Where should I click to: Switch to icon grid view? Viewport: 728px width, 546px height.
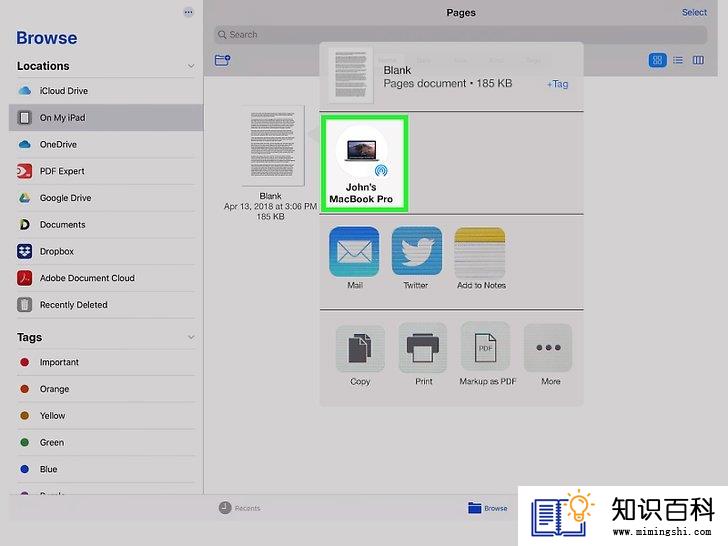pyautogui.click(x=657, y=60)
